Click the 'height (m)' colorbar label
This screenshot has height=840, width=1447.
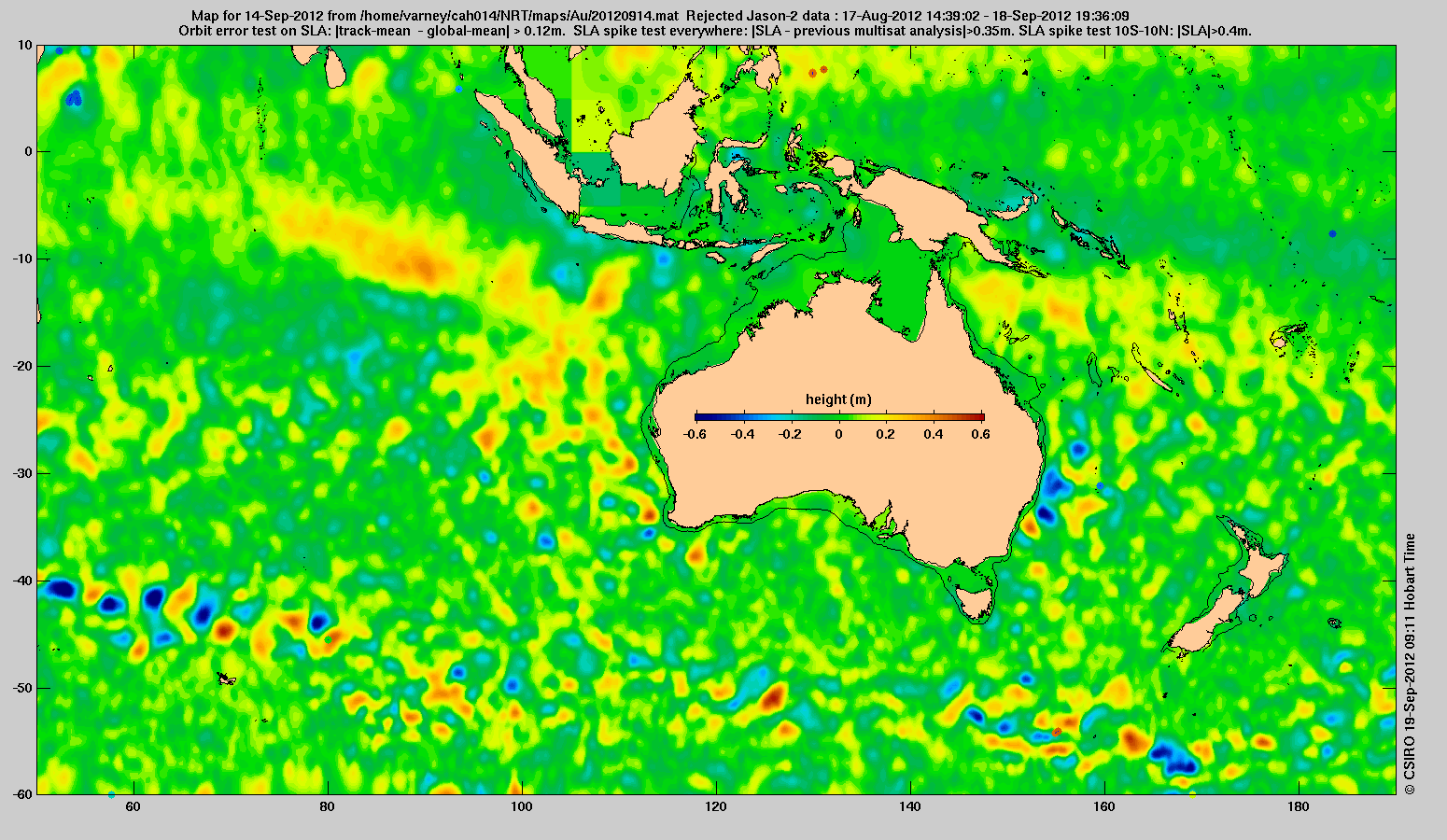pos(838,399)
